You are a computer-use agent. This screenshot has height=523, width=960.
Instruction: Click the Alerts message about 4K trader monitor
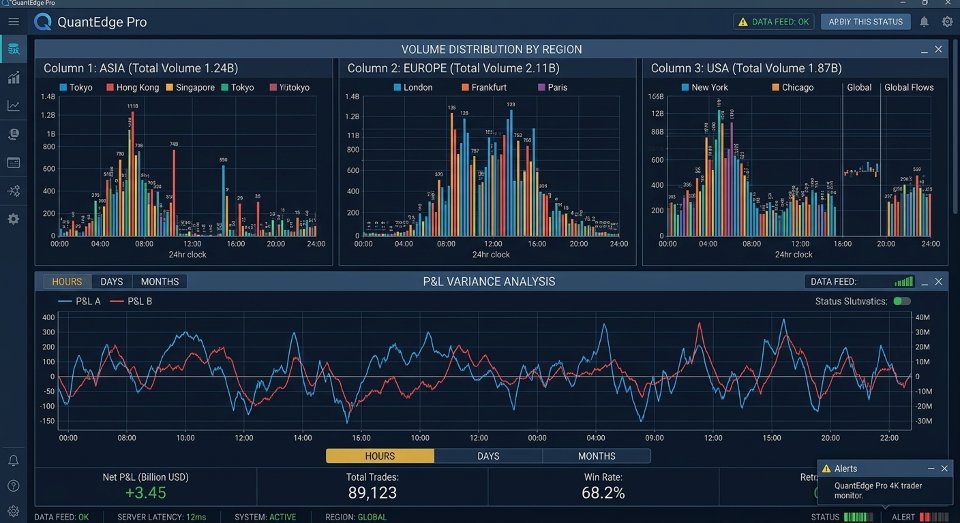[x=878, y=491]
